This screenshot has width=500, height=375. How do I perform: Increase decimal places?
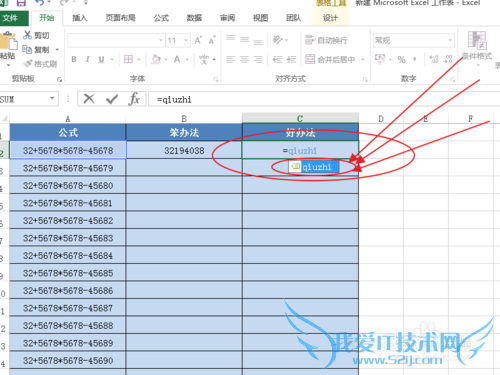(x=434, y=59)
